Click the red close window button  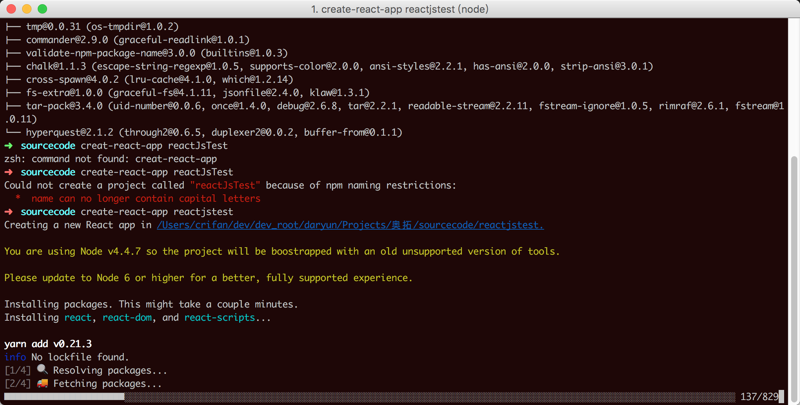tap(12, 9)
